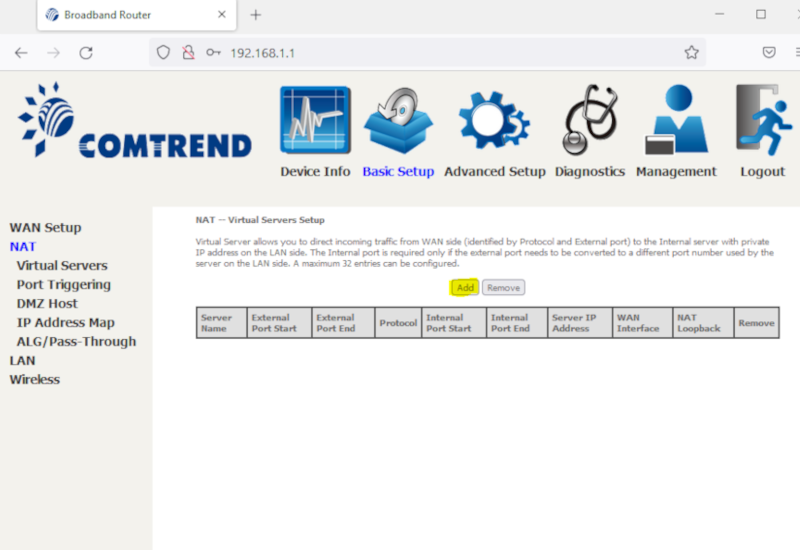This screenshot has height=550, width=800.
Task: Click the Management label
Action: pos(676,171)
